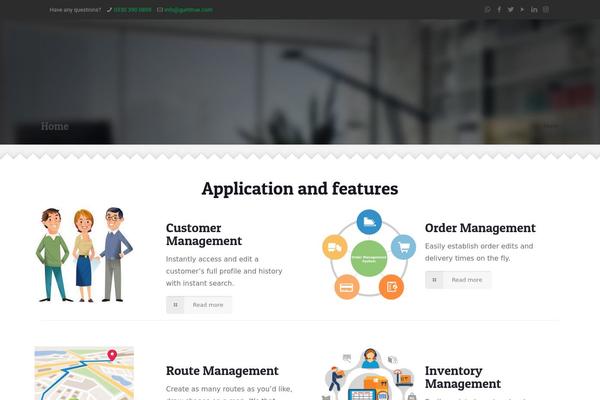Image resolution: width=600 pixels, height=400 pixels.
Task: Click the Order Management cycle diagram
Action: [369, 254]
